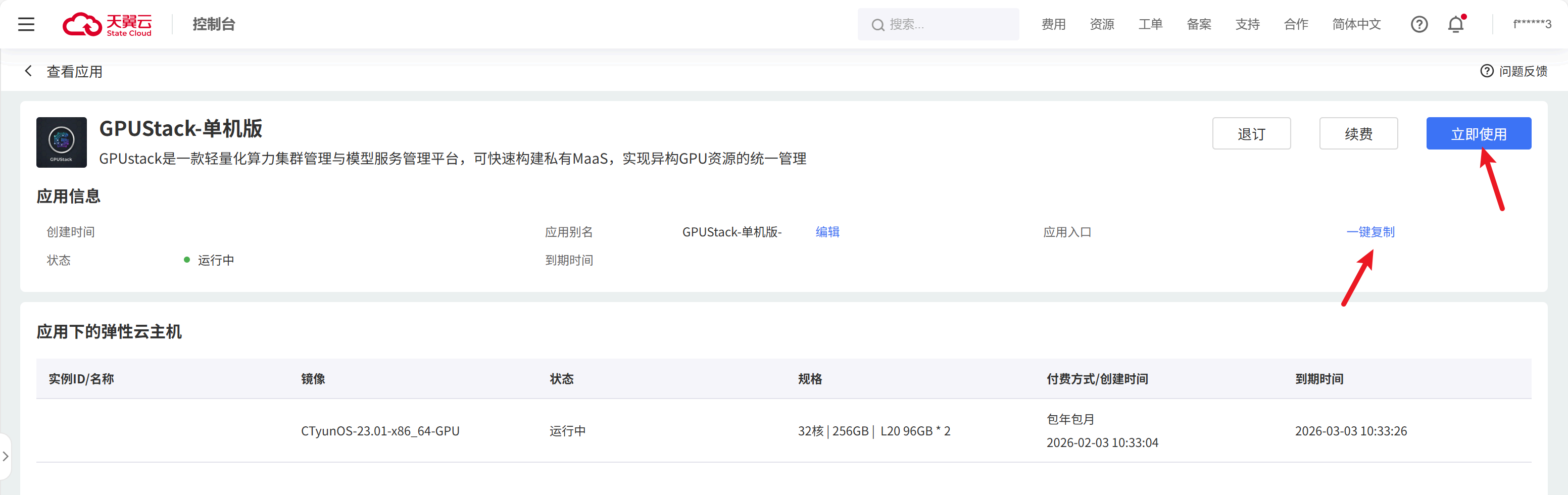Click the 规格 column header
1568x495 pixels.
[810, 379]
